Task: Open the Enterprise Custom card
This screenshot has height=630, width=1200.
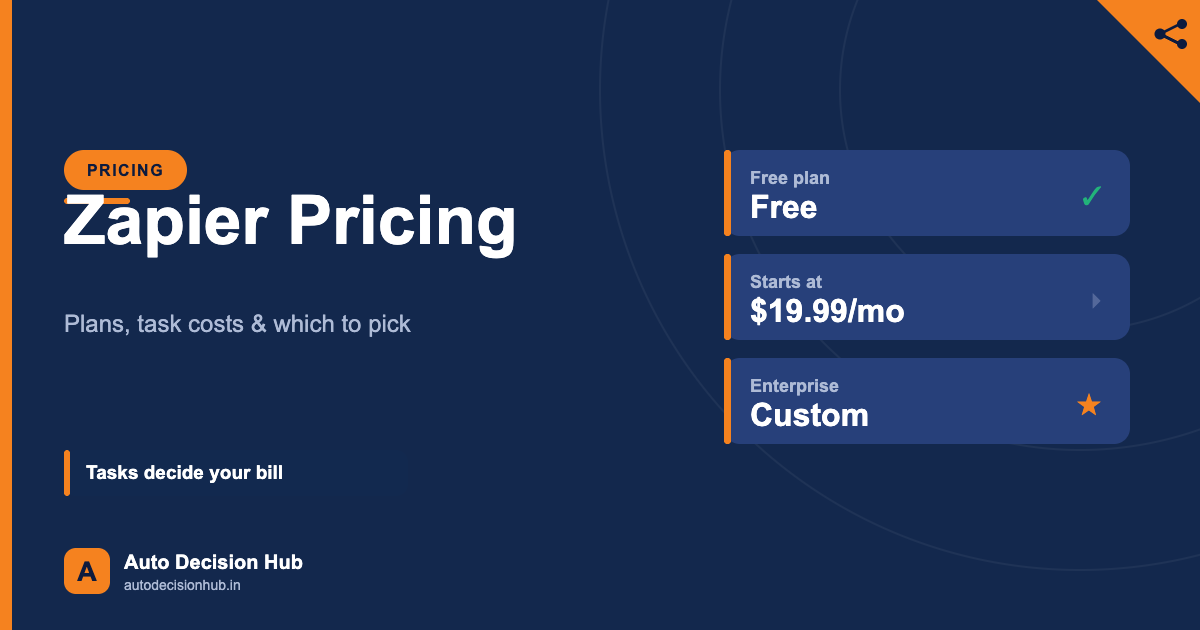Action: point(927,401)
